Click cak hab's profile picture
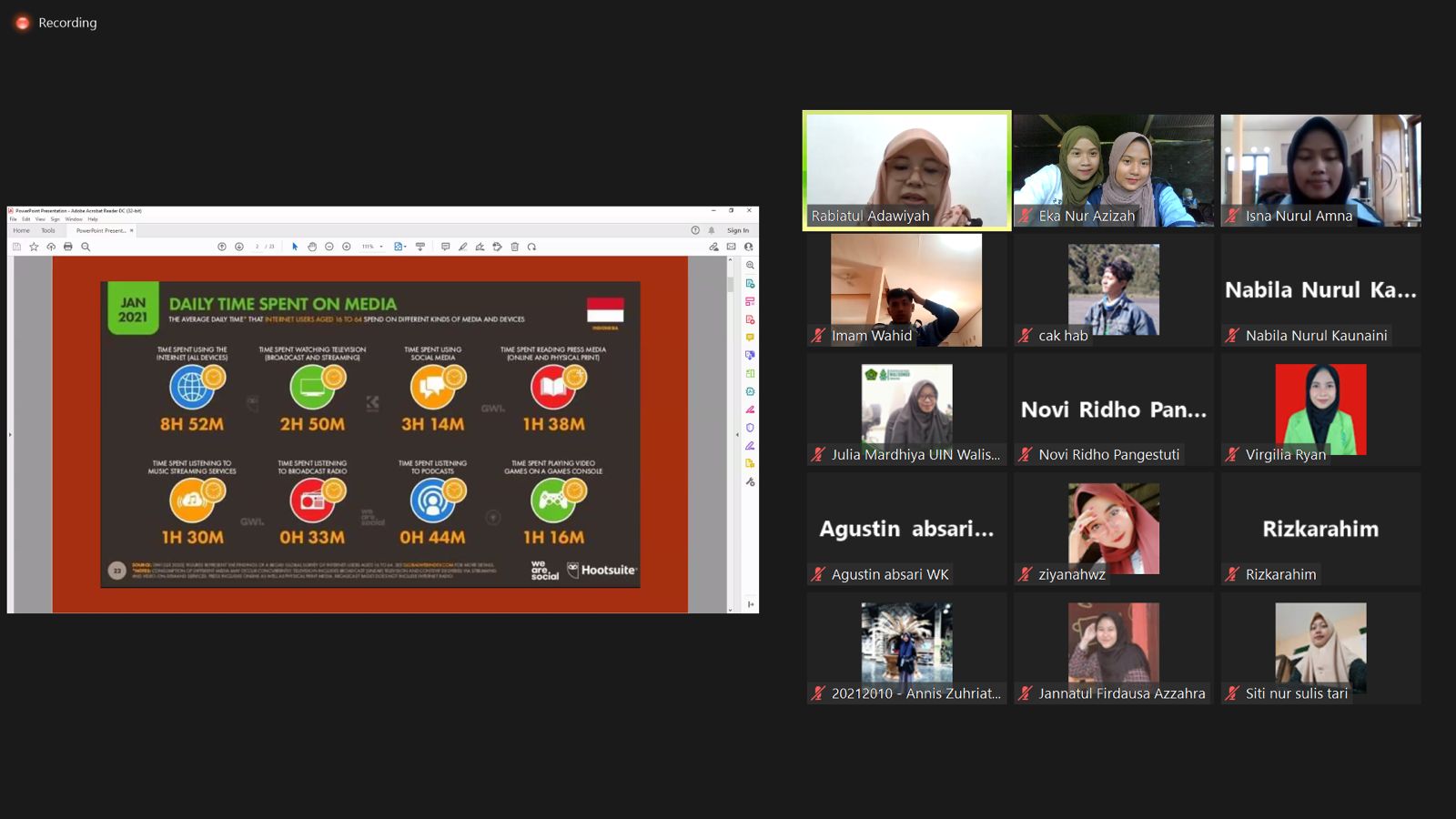Image resolution: width=1456 pixels, height=819 pixels. click(x=1114, y=289)
